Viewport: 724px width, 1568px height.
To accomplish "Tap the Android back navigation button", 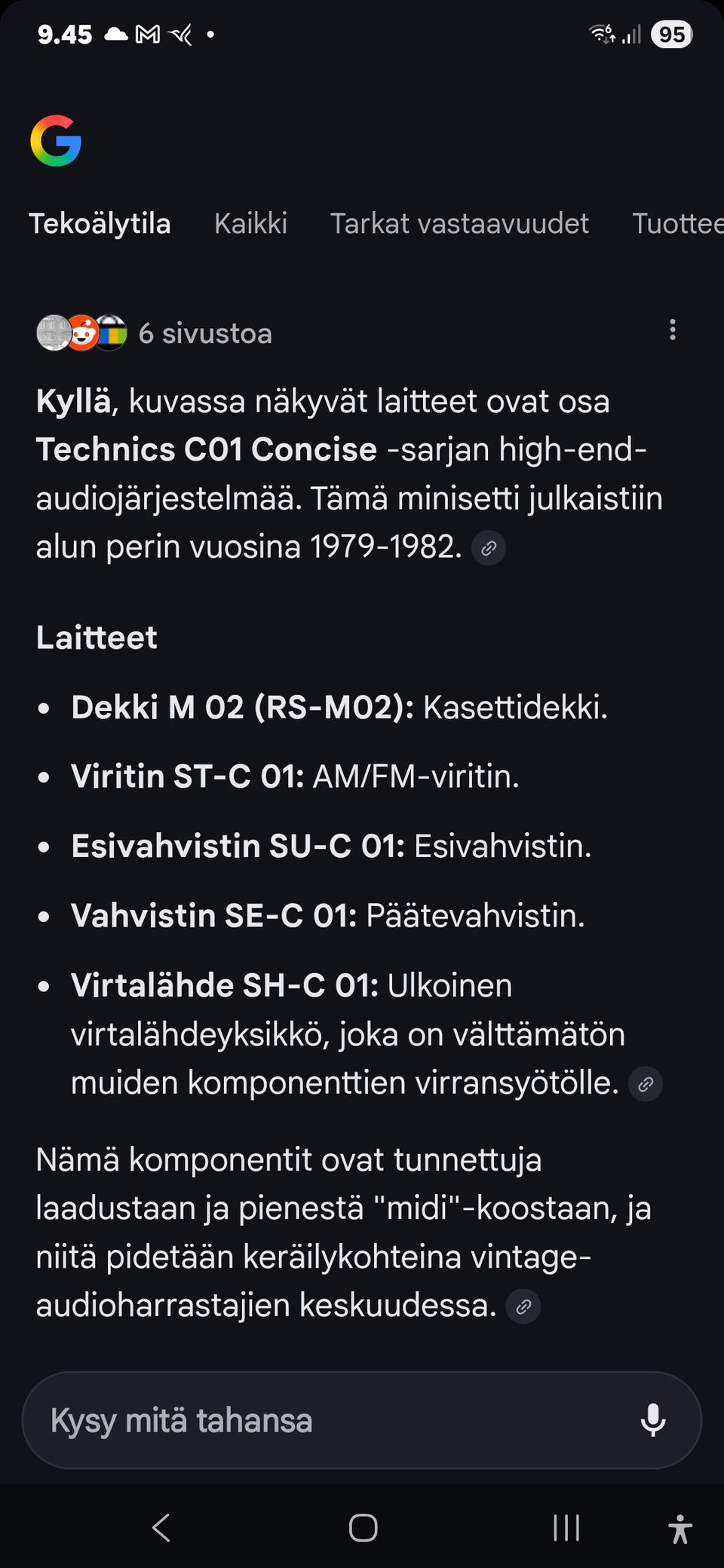I will (x=161, y=1528).
